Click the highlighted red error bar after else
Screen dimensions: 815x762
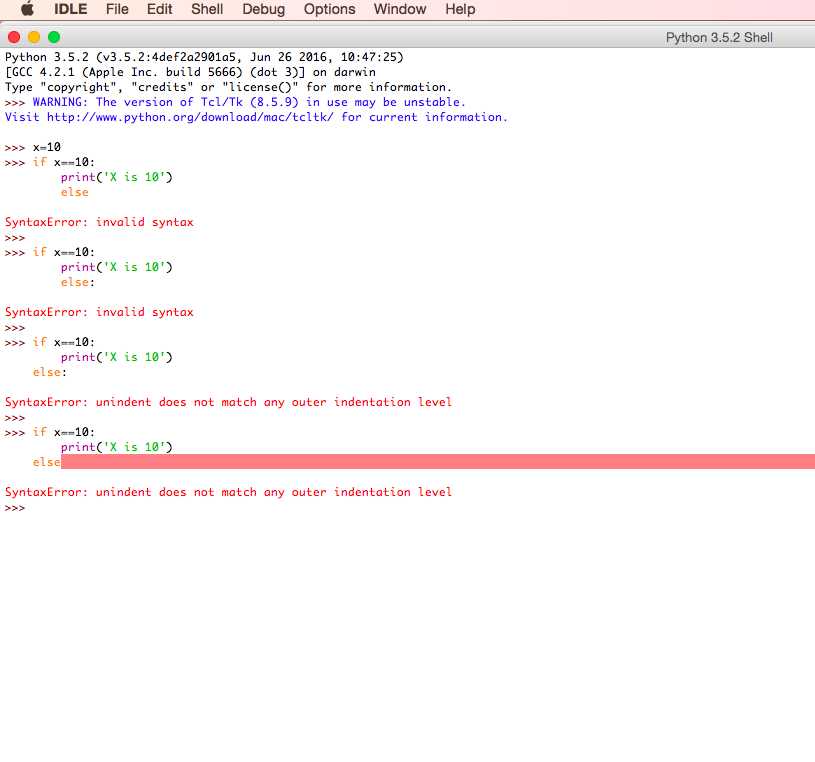click(x=438, y=462)
